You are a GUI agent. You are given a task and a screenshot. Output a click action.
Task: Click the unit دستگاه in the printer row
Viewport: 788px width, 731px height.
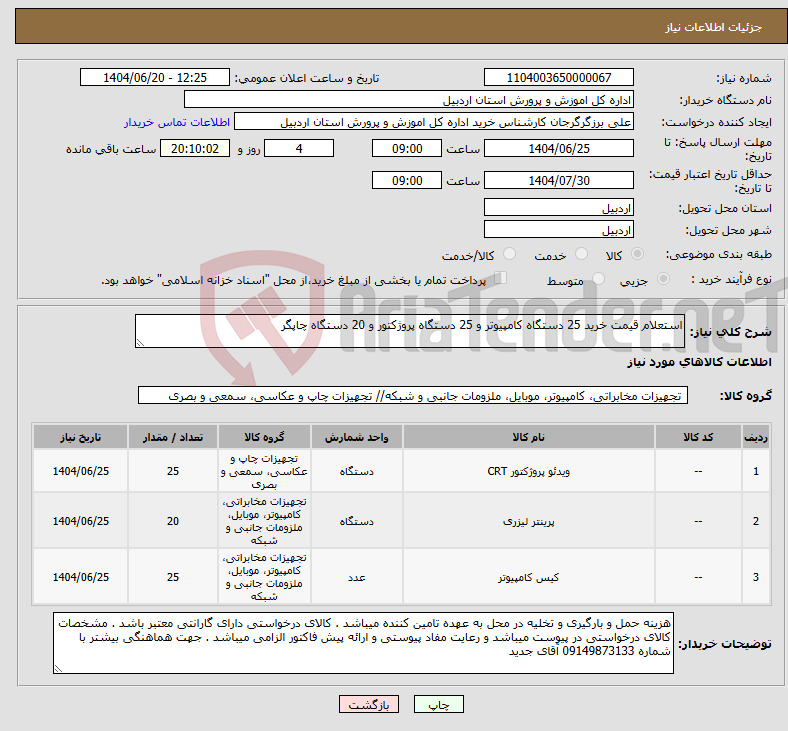(x=356, y=521)
